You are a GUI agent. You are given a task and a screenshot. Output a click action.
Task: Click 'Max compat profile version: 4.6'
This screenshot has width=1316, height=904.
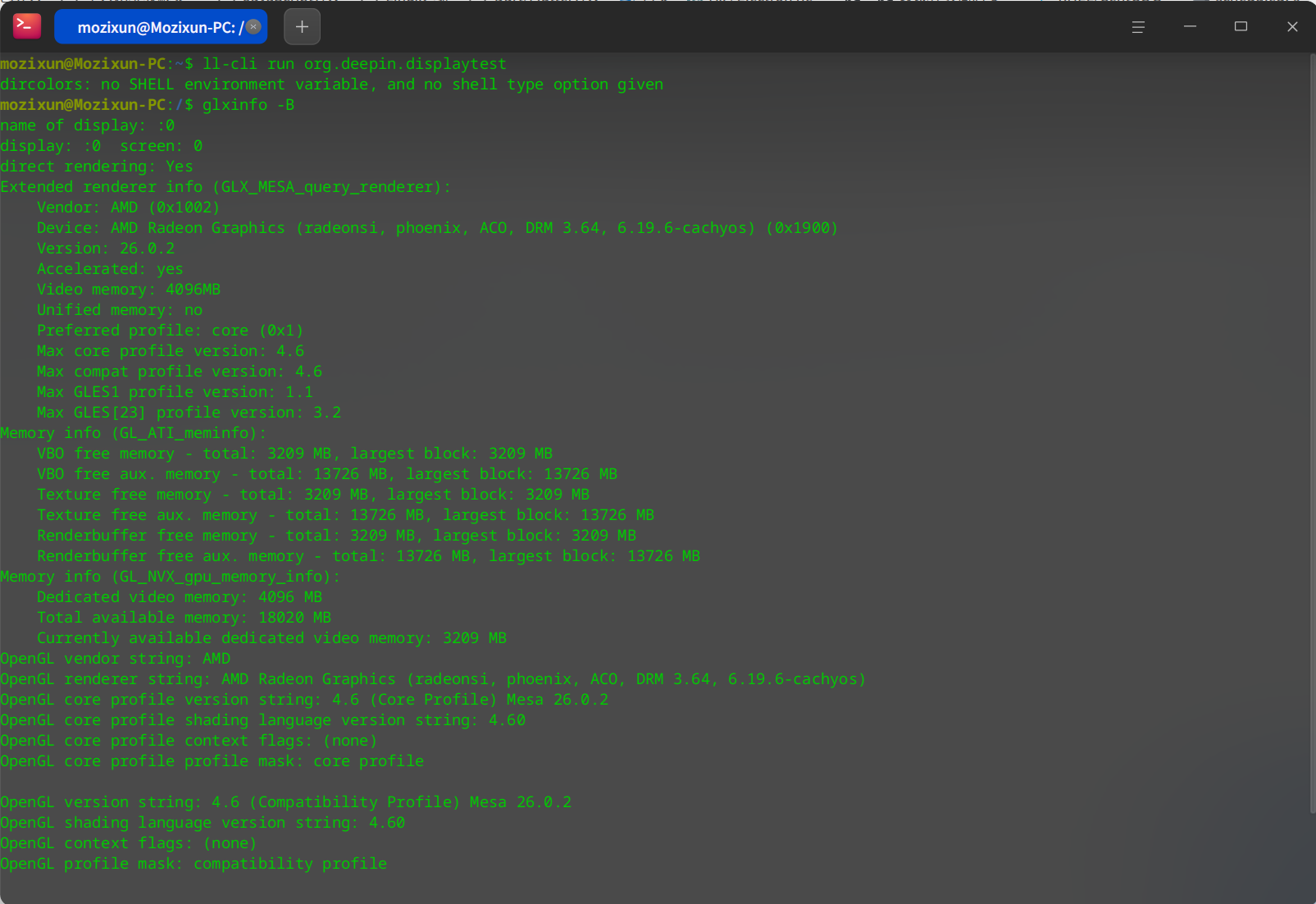pos(180,372)
